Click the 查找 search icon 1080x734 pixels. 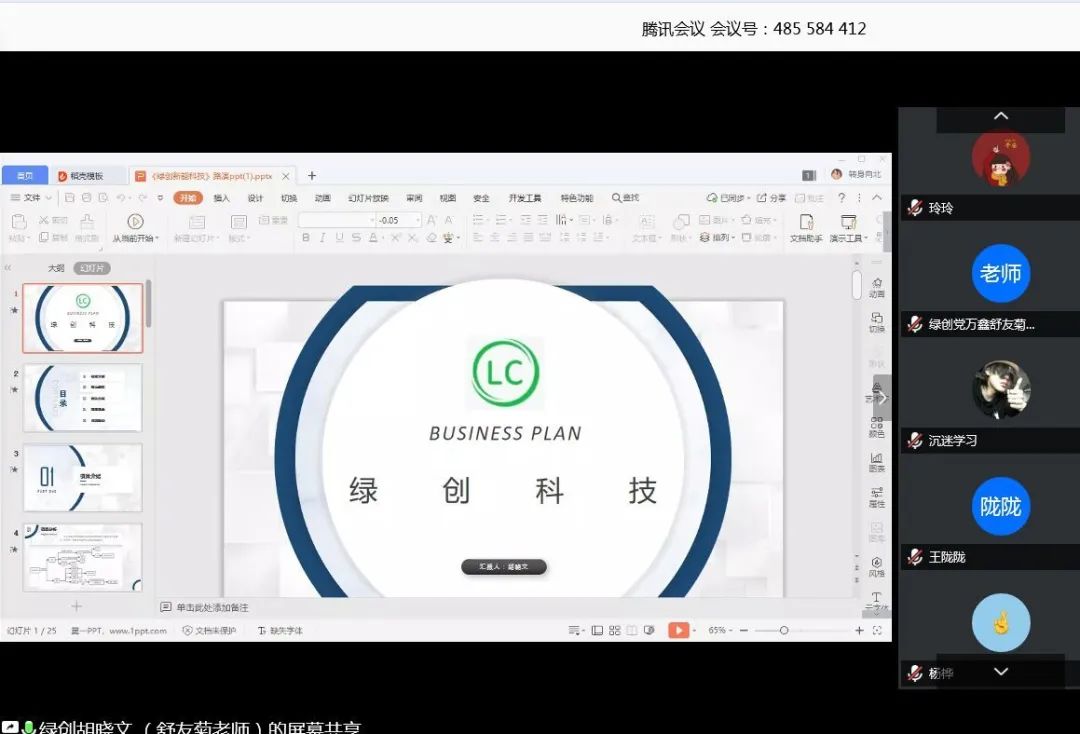coord(616,198)
